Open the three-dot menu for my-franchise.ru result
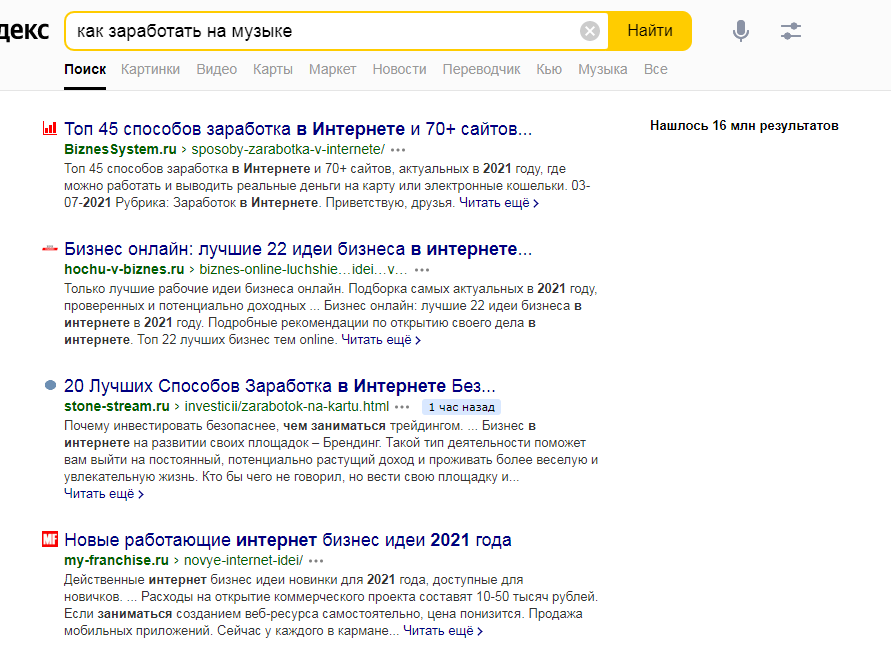This screenshot has height=647, width=891. click(x=316, y=561)
